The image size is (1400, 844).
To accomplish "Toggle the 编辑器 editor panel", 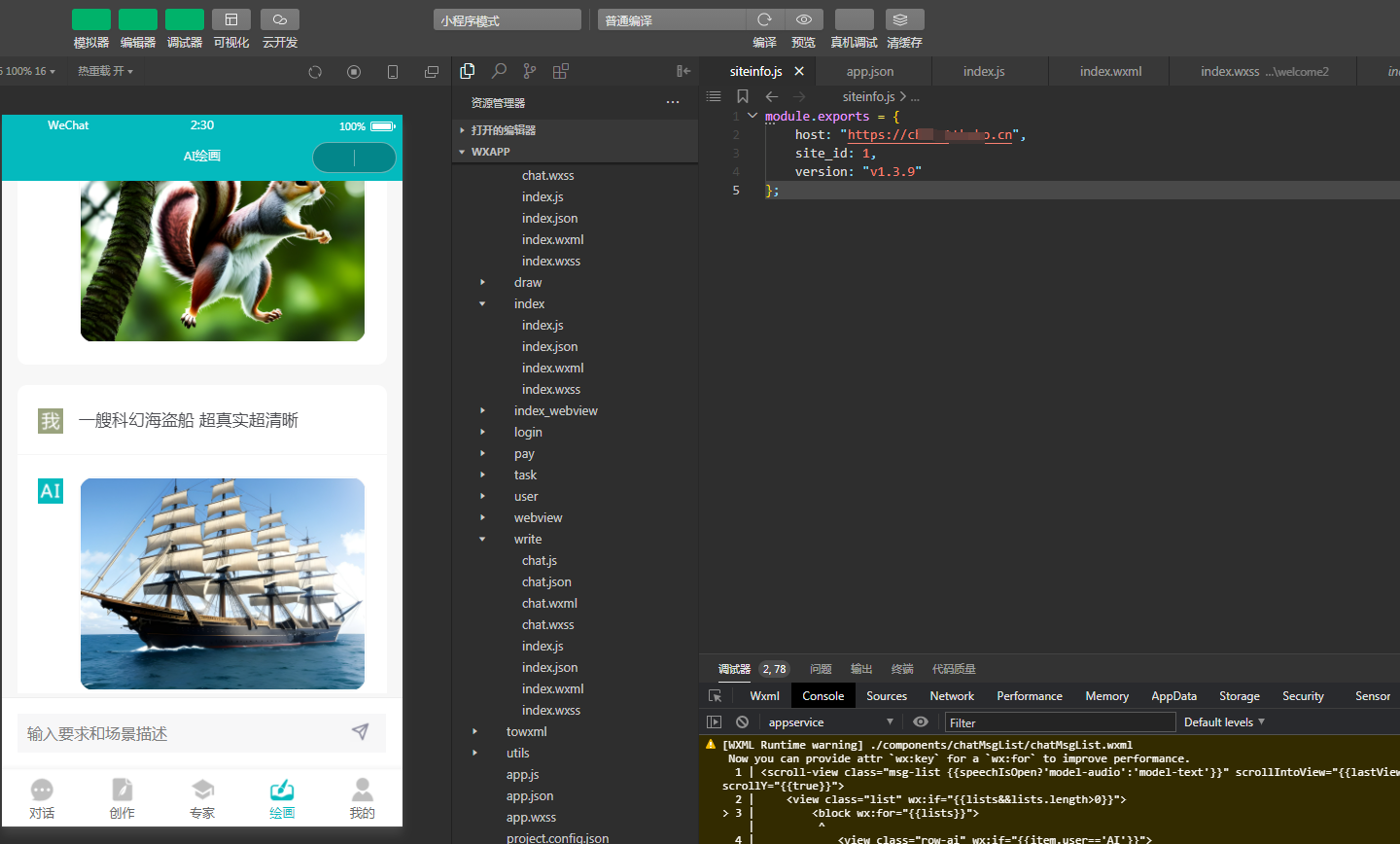I will click(138, 19).
